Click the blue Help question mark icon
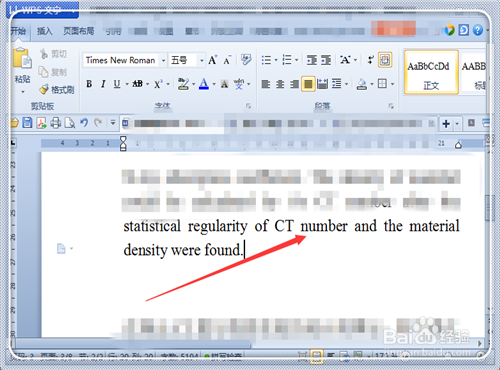500x370 pixels. tap(478, 30)
